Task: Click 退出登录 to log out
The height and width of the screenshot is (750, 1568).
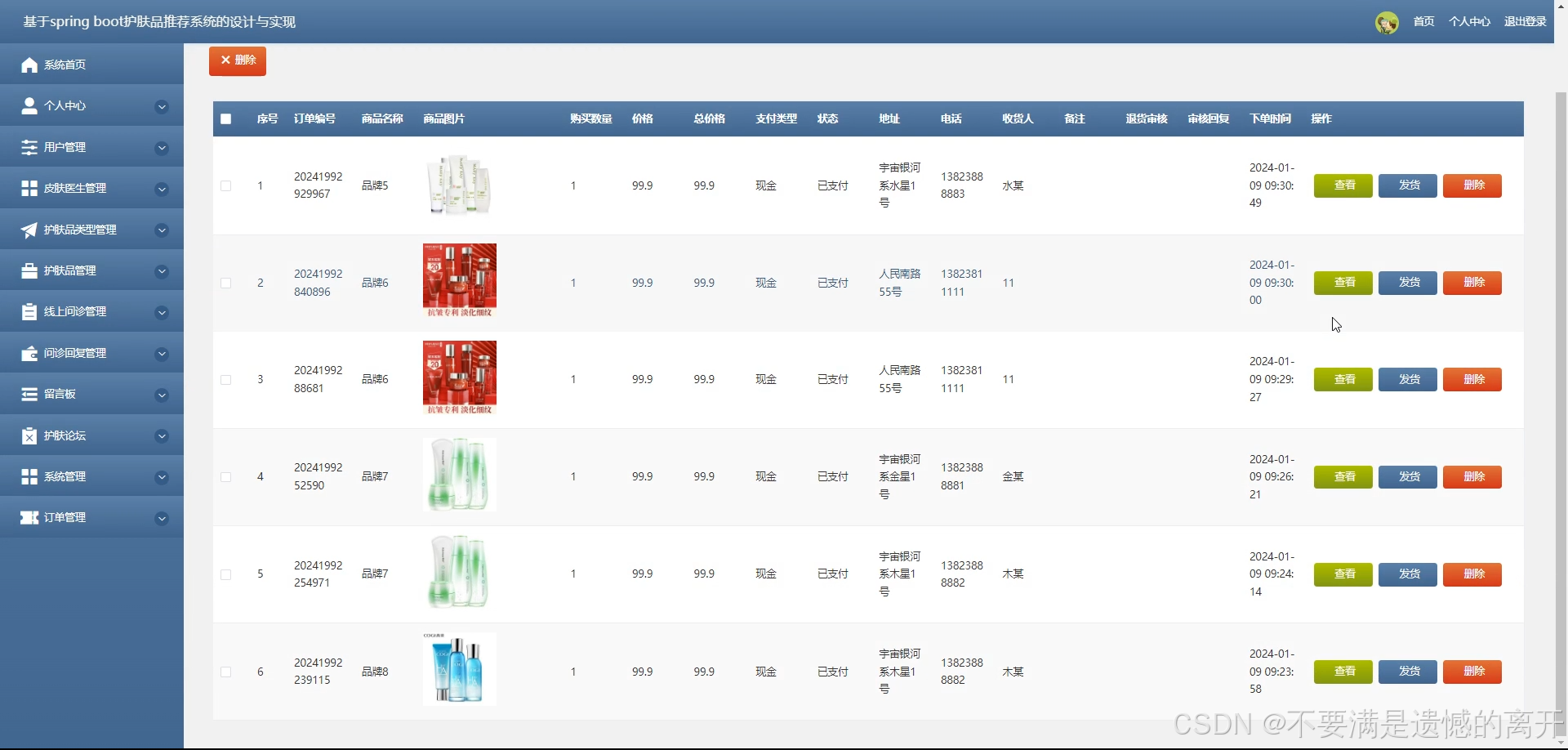Action: (1525, 21)
